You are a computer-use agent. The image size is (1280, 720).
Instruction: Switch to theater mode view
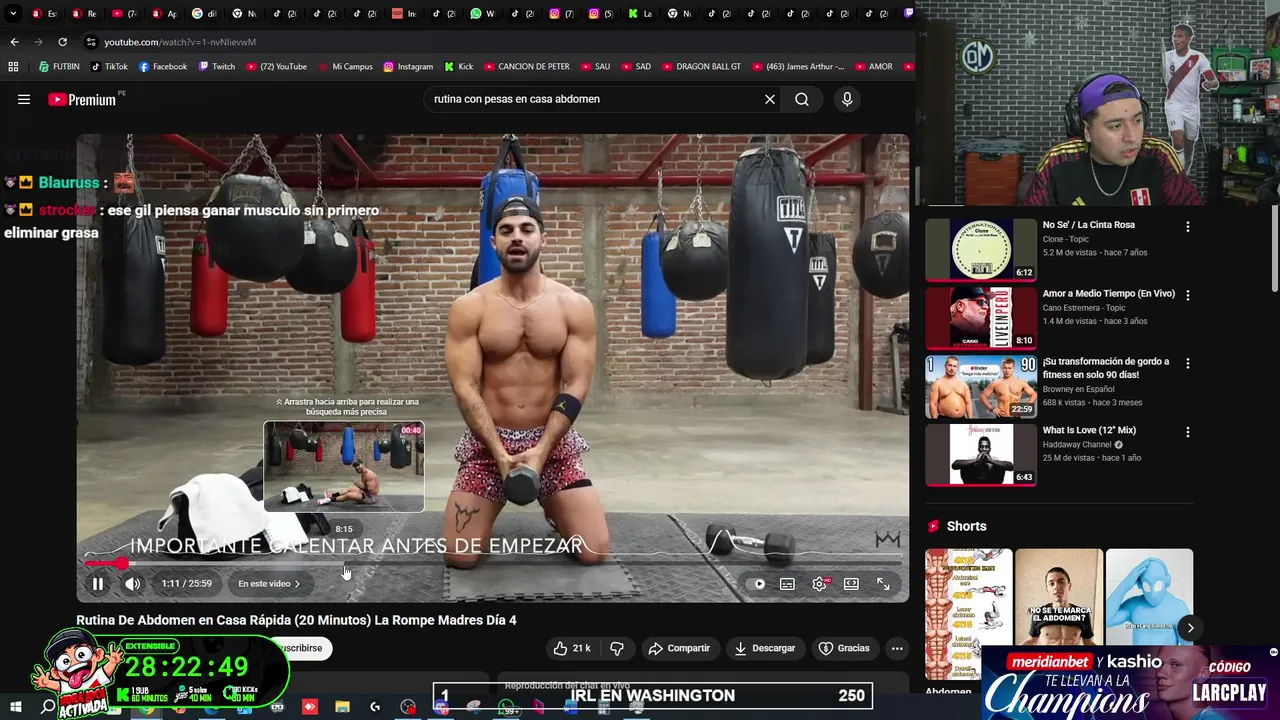click(x=851, y=584)
